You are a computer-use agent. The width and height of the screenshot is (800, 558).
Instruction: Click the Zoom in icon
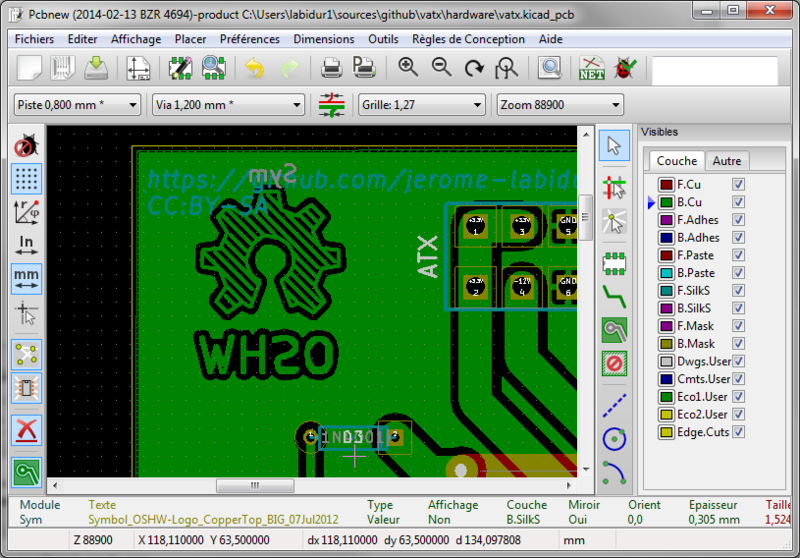(x=408, y=68)
